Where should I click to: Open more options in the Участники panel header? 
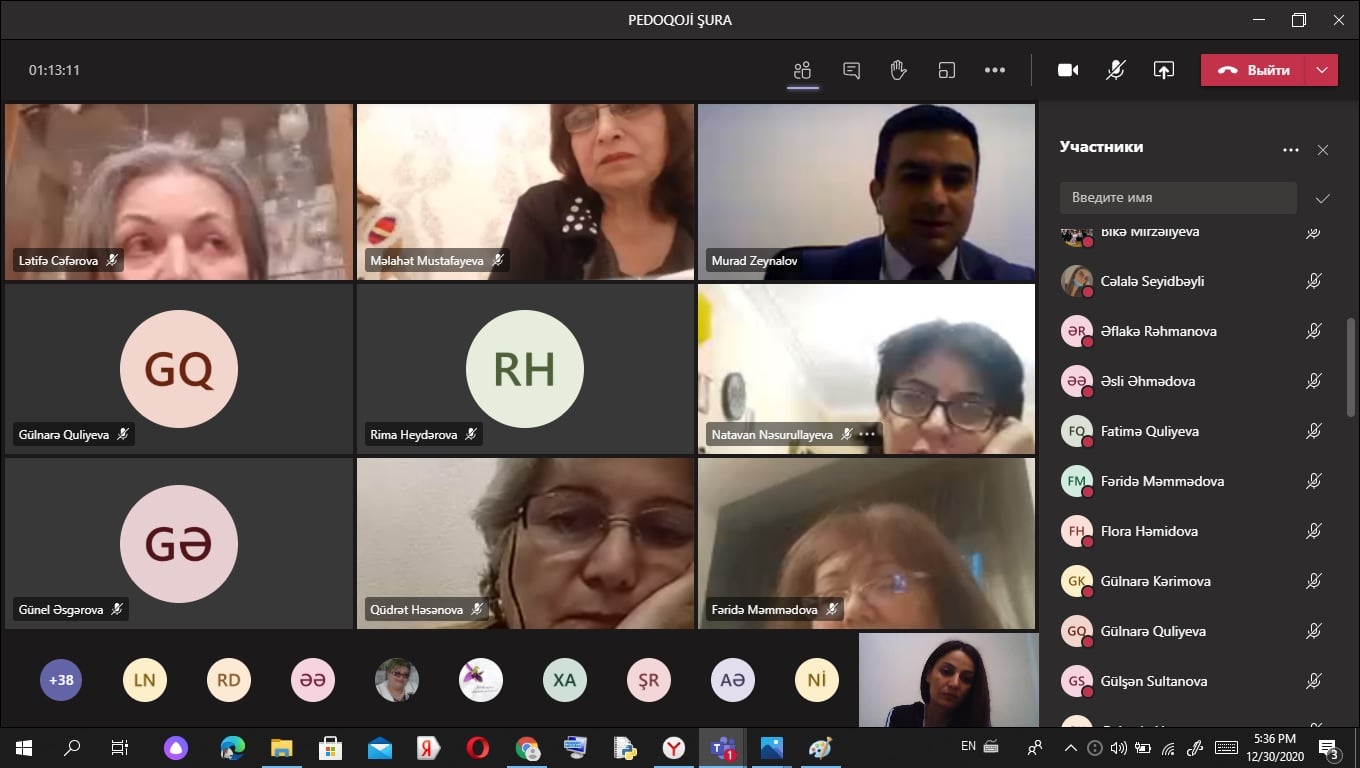tap(1290, 150)
